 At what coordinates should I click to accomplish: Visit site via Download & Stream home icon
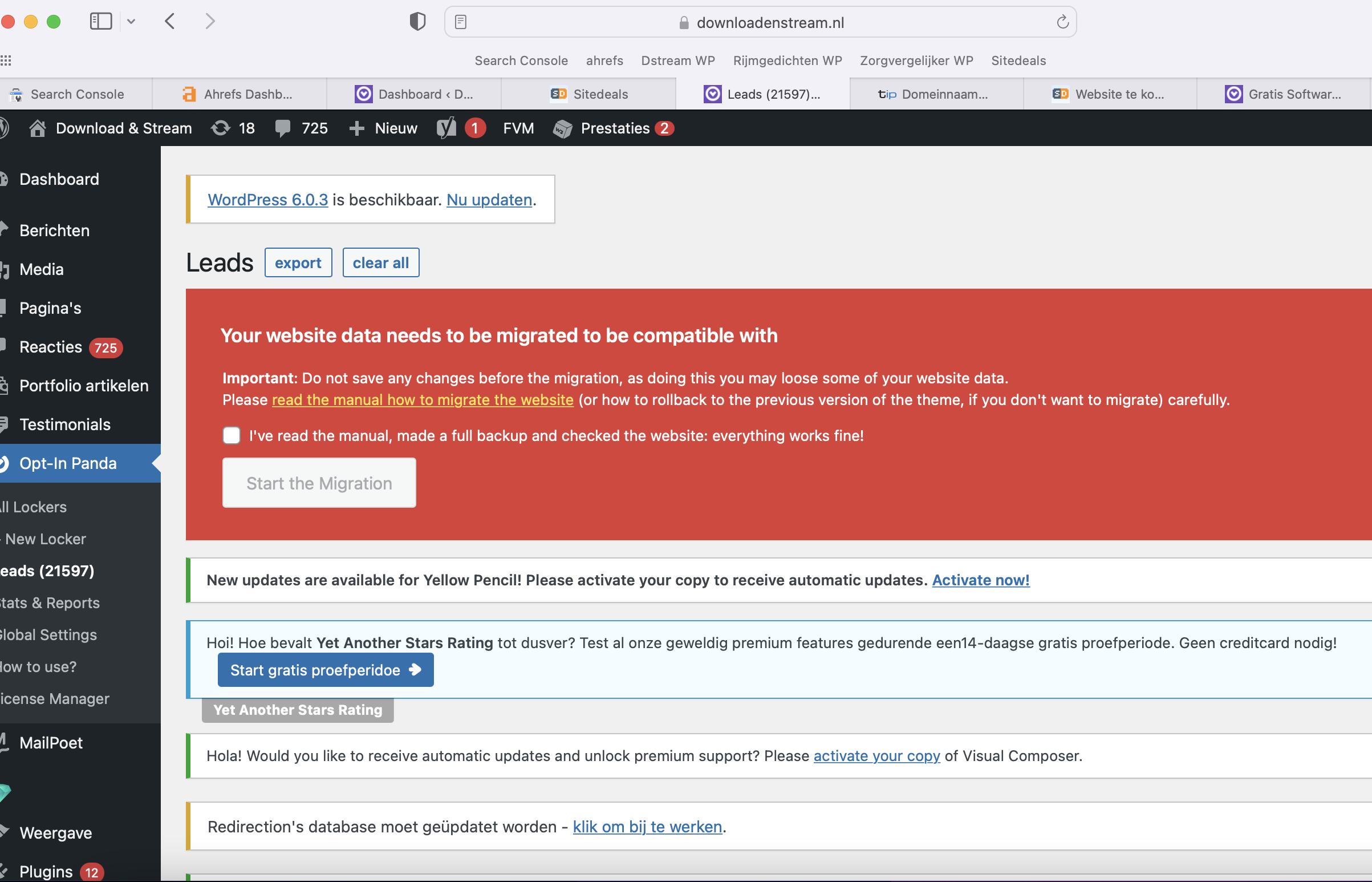pos(38,128)
